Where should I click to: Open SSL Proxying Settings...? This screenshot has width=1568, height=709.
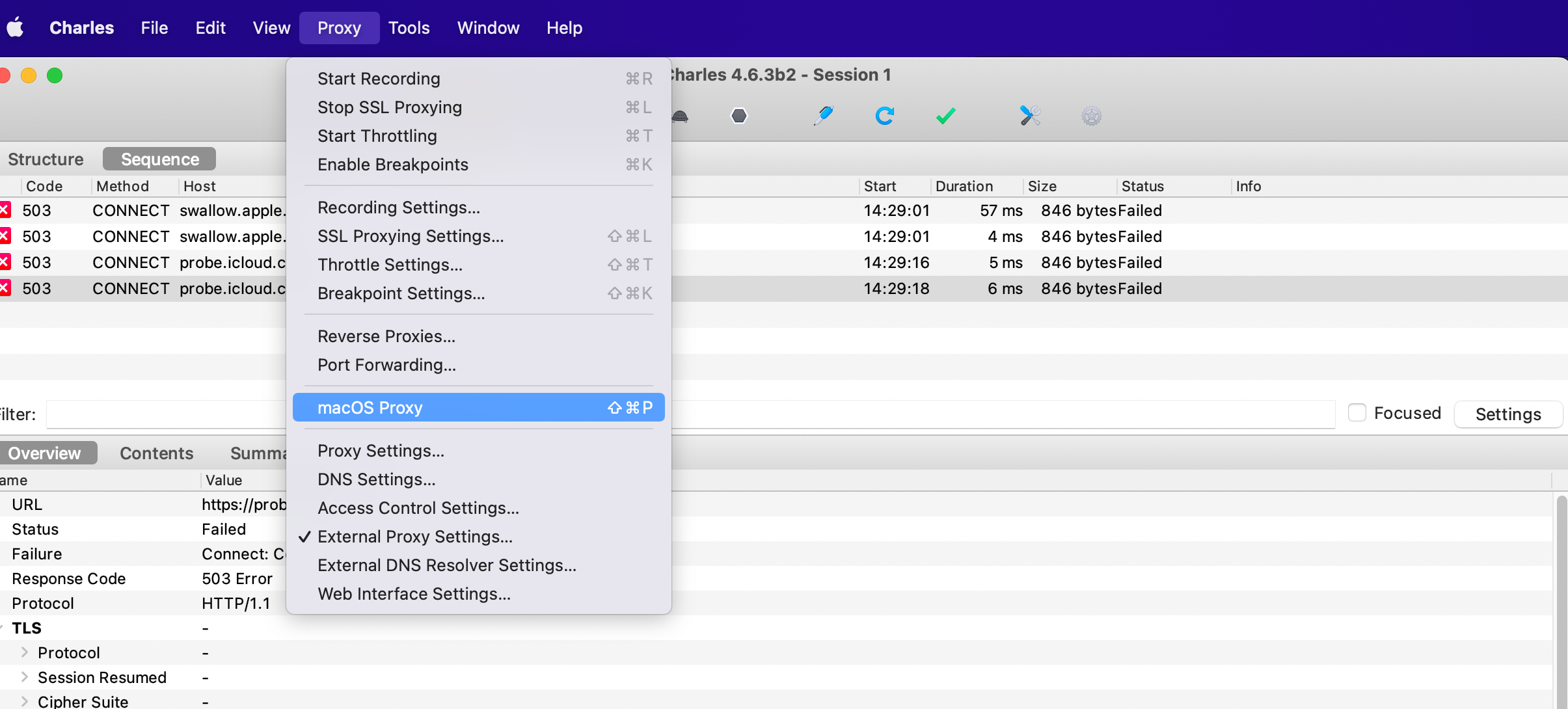pyautogui.click(x=479, y=236)
